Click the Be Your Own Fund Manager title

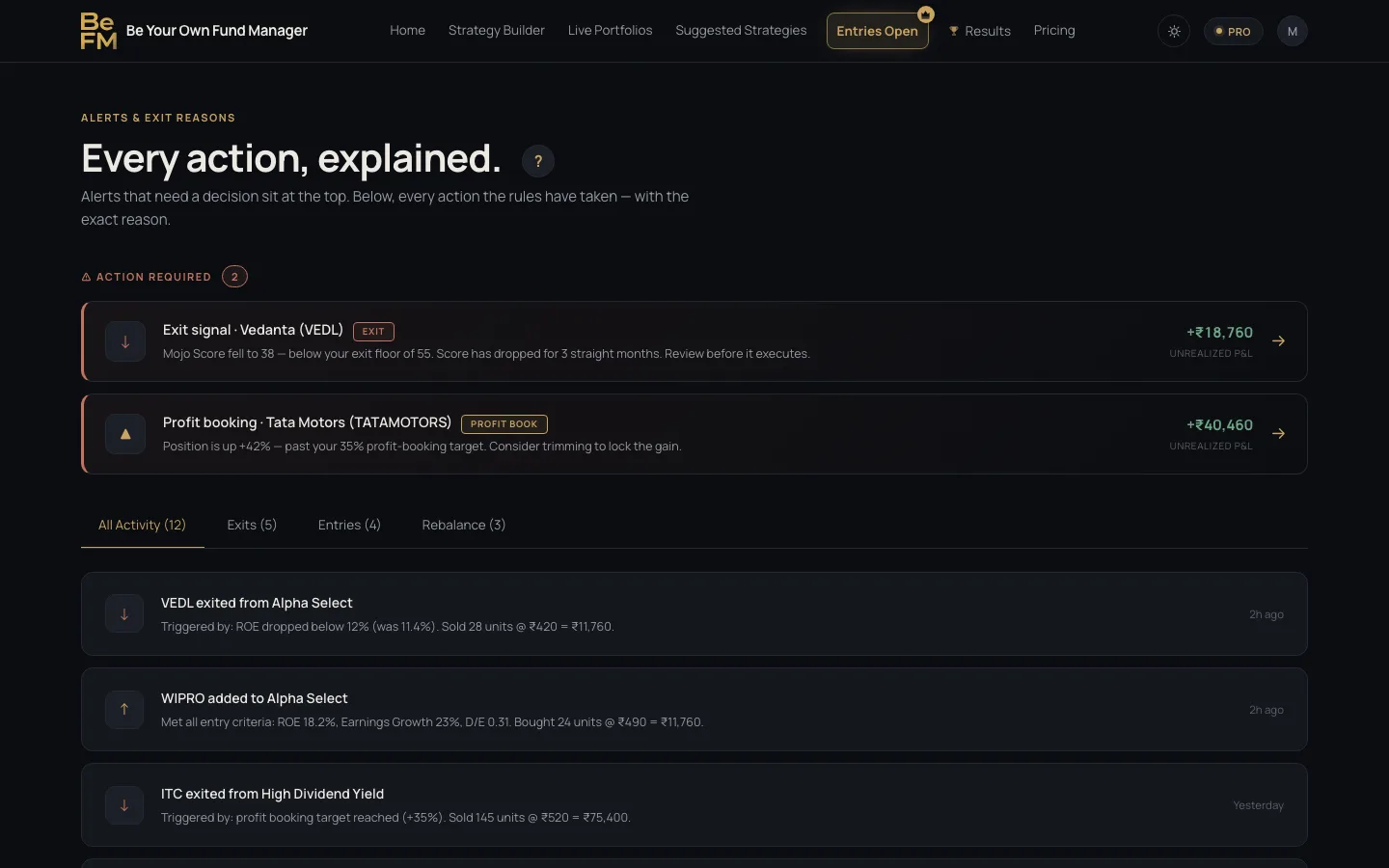217,31
